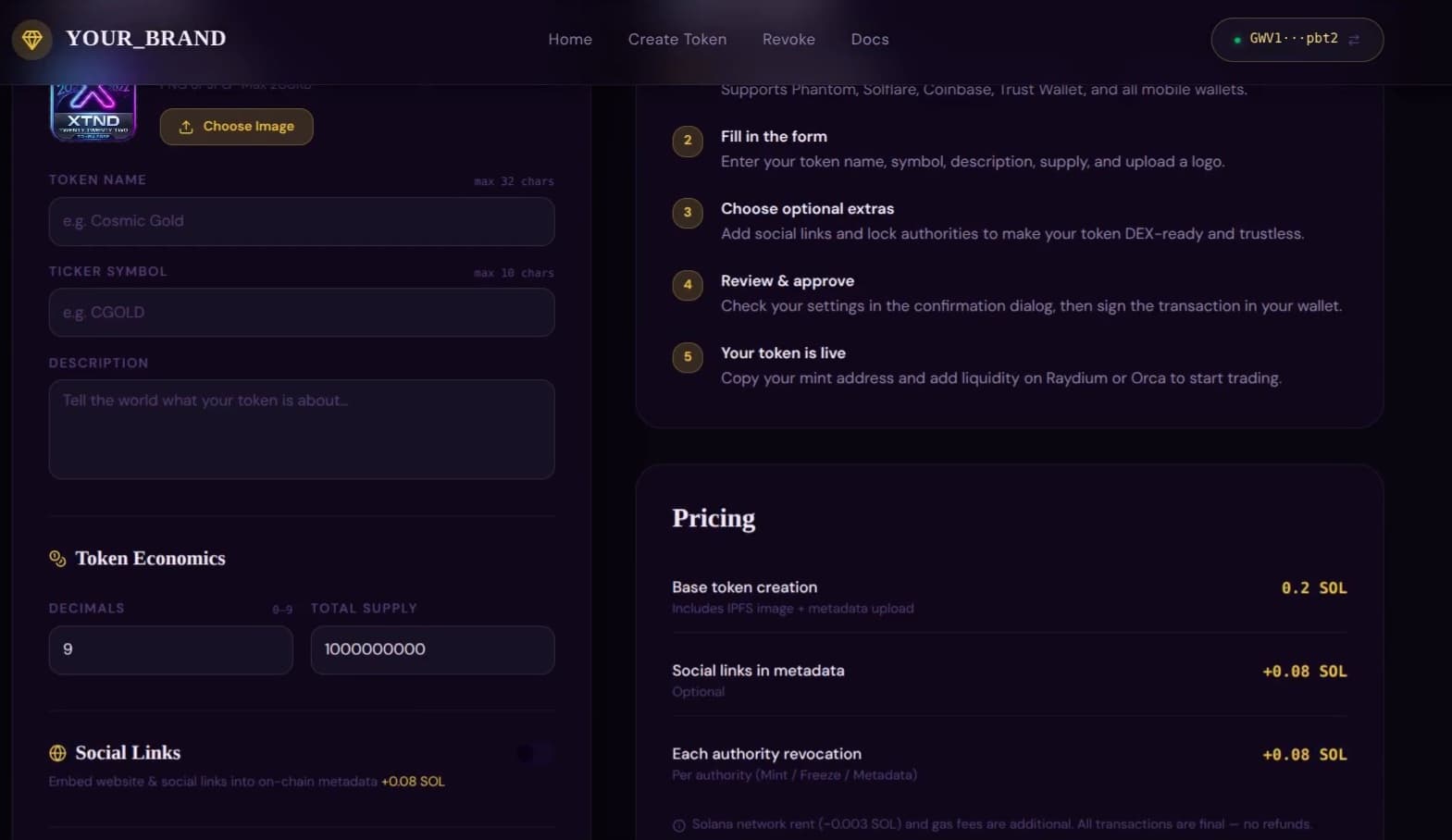Enable the Social Links toggle switch
This screenshot has width=1452, height=840.
tap(535, 753)
